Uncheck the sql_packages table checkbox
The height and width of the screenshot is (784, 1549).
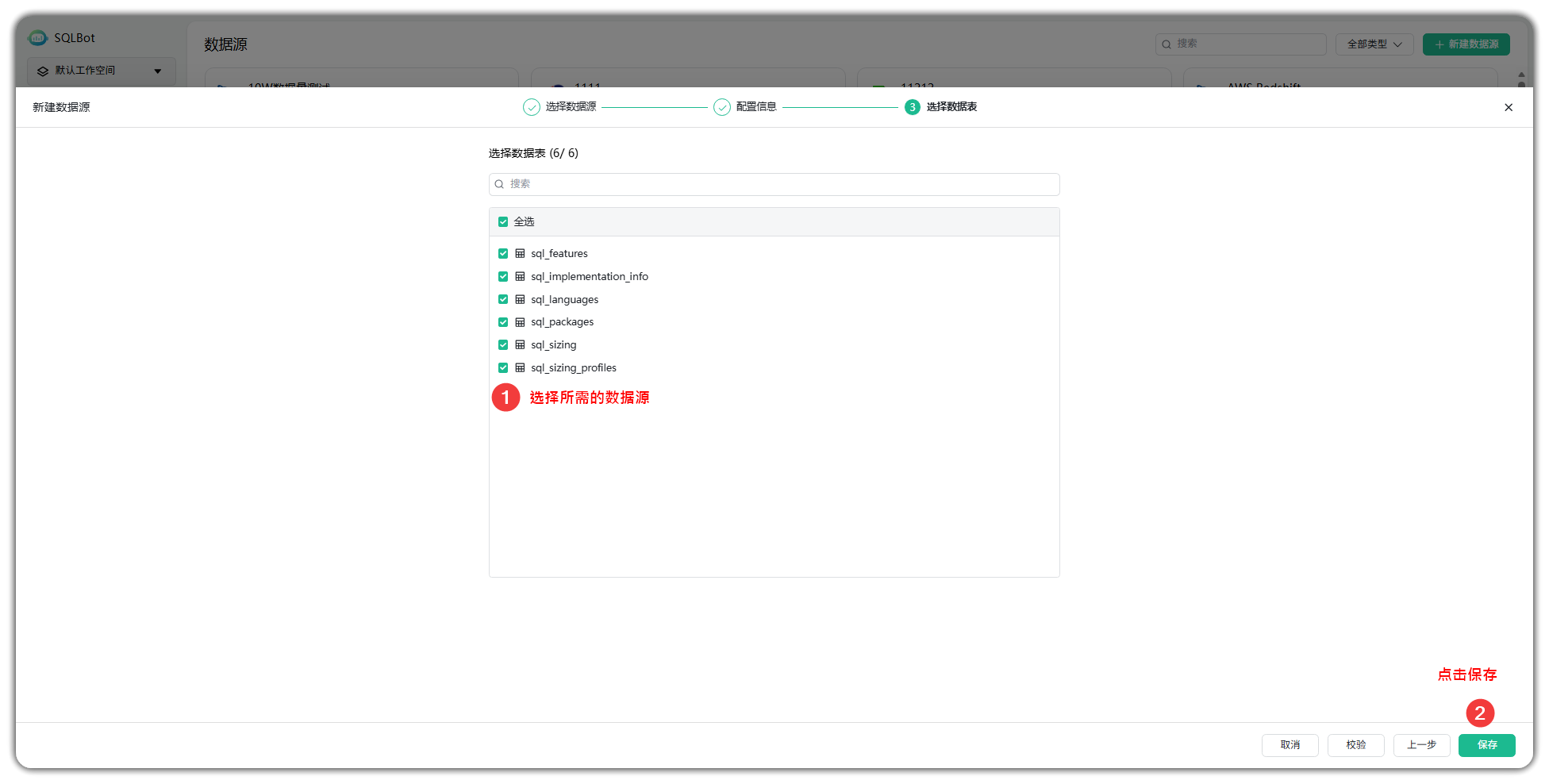tap(503, 322)
